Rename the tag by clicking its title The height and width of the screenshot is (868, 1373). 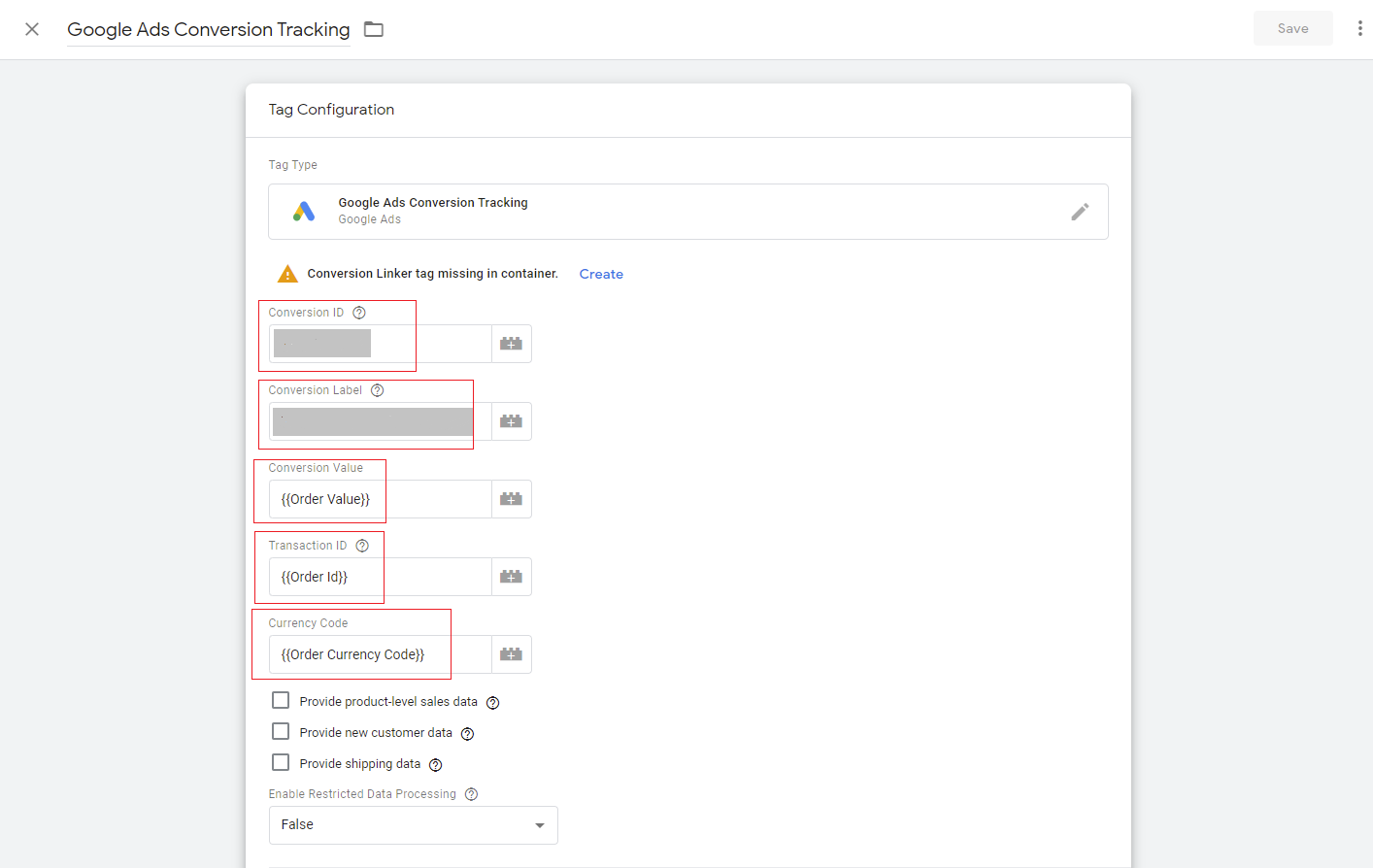click(208, 29)
